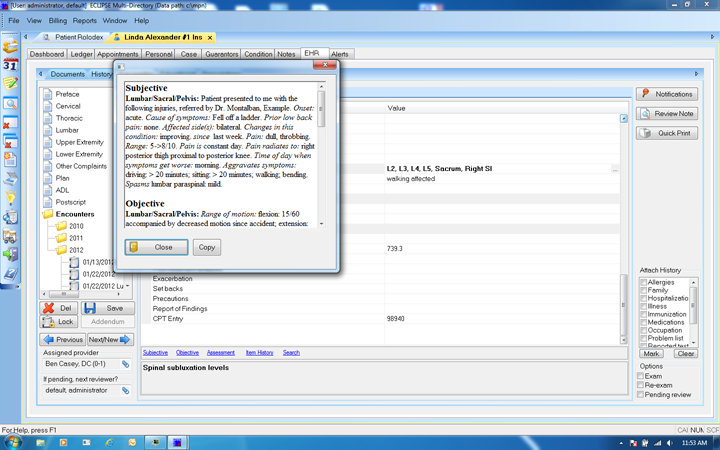720x450 pixels.
Task: Click the volume icon in system tray
Action: (x=669, y=443)
